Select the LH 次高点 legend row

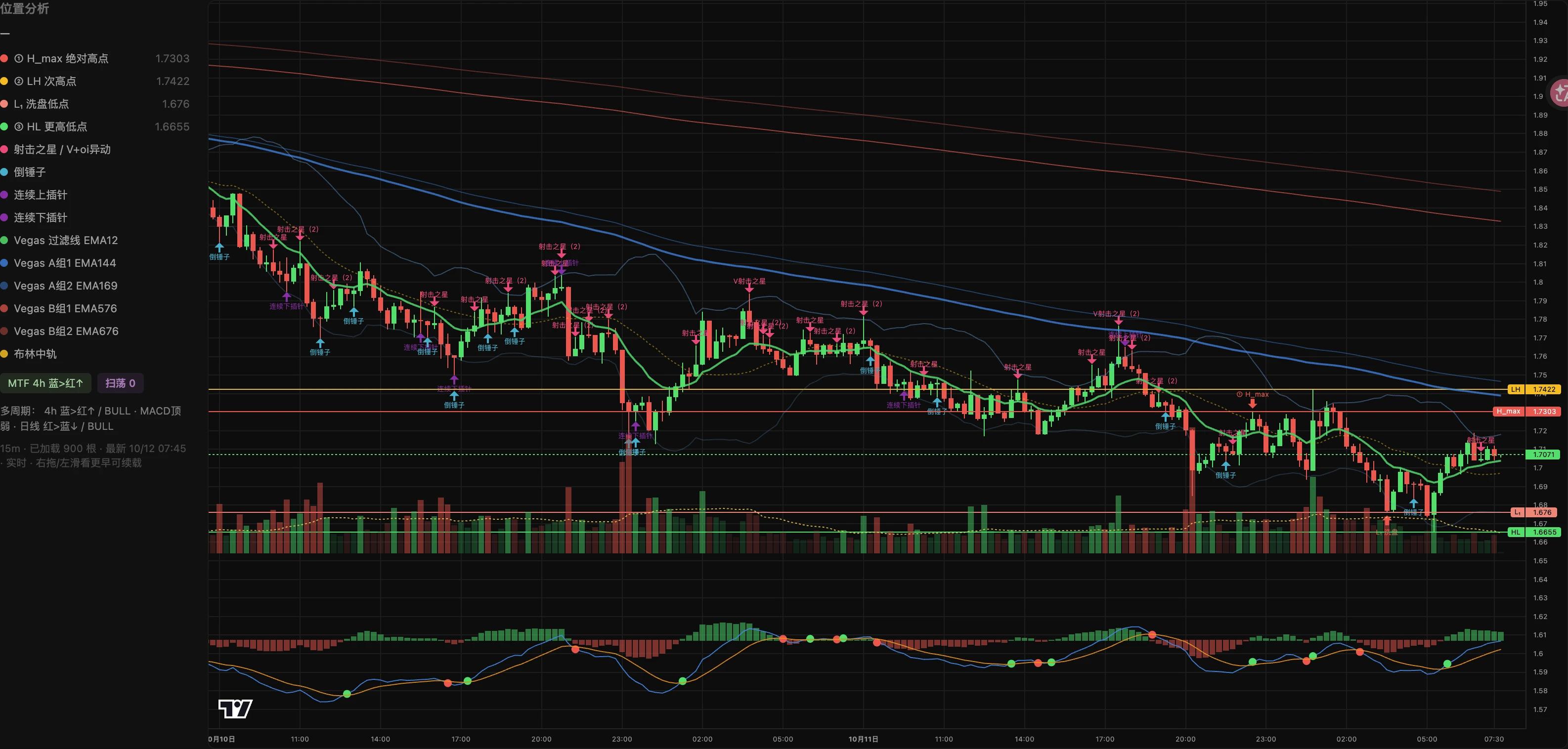click(95, 82)
